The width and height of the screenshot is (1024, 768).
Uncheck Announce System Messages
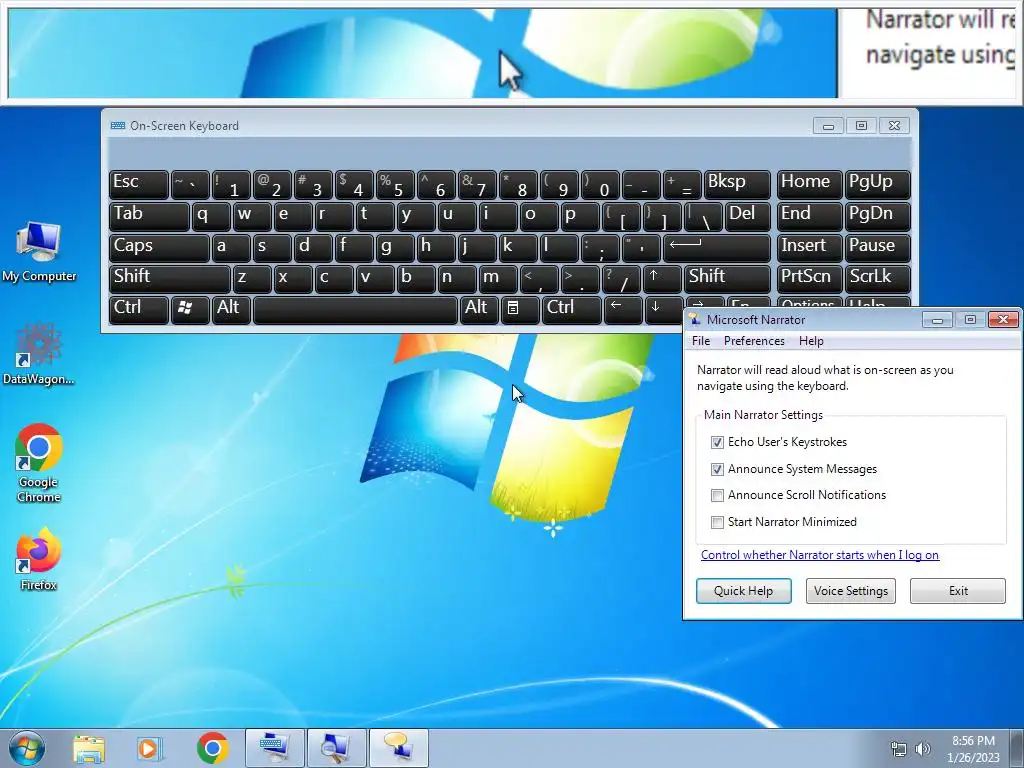(x=717, y=469)
